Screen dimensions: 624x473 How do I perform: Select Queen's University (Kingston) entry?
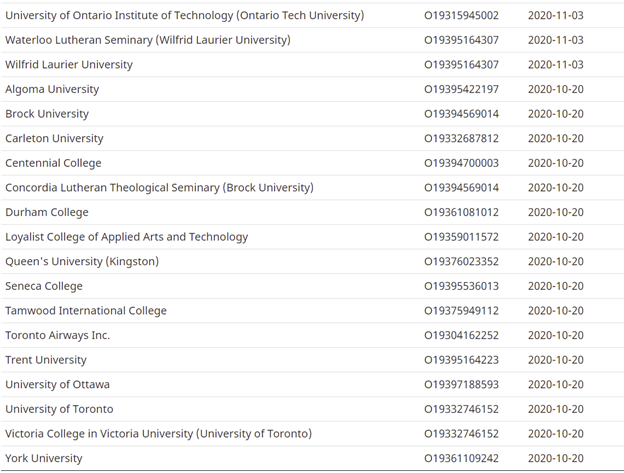coord(82,261)
